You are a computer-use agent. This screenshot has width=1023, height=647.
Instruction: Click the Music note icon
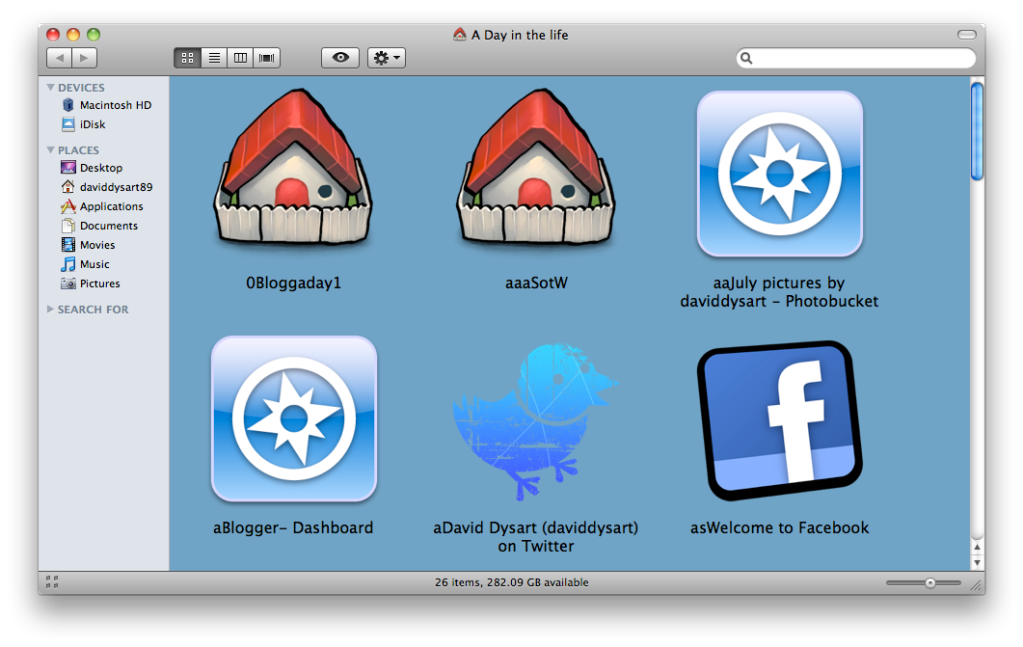pyautogui.click(x=68, y=264)
